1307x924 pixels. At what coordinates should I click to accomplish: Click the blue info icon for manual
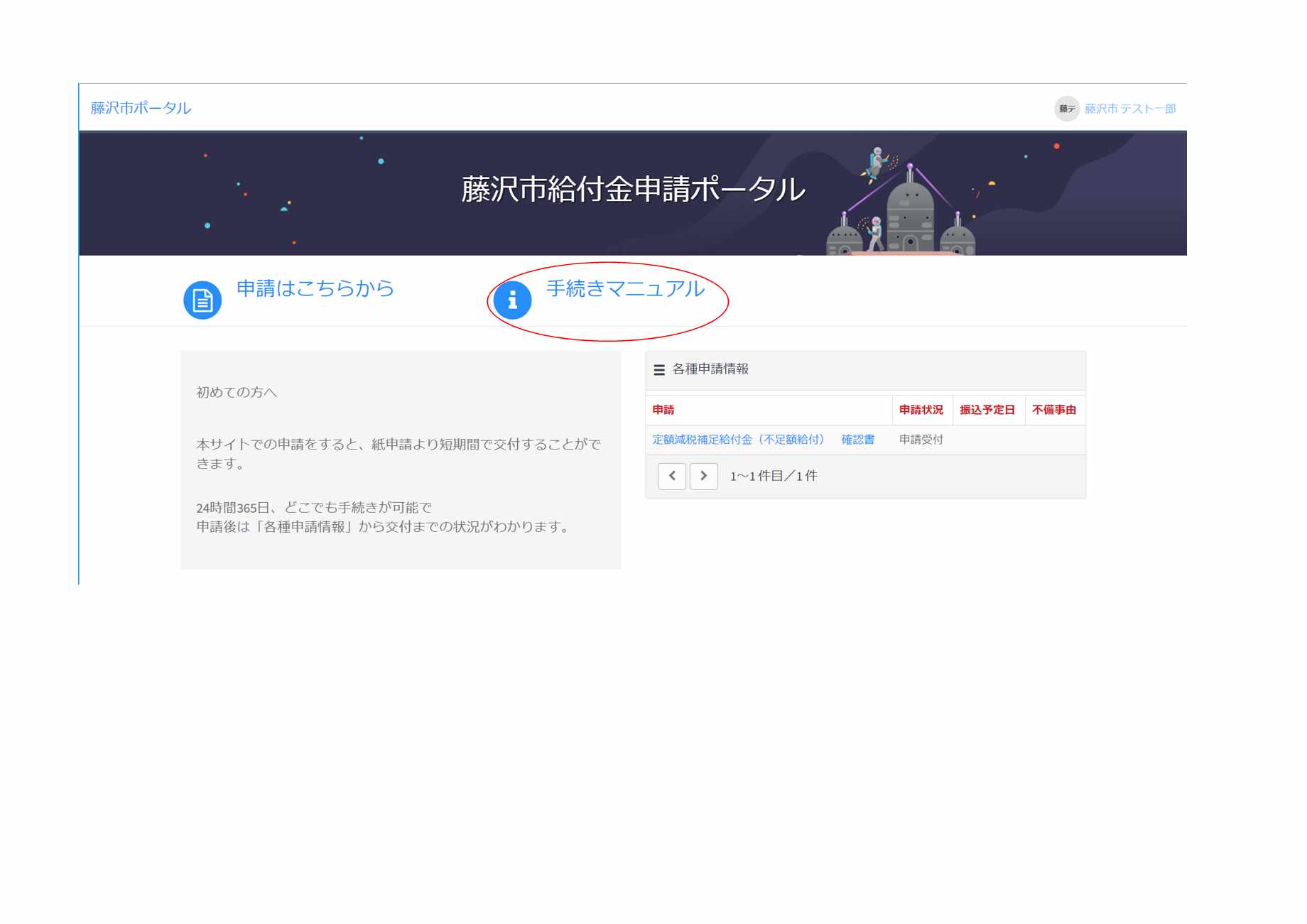(x=512, y=300)
